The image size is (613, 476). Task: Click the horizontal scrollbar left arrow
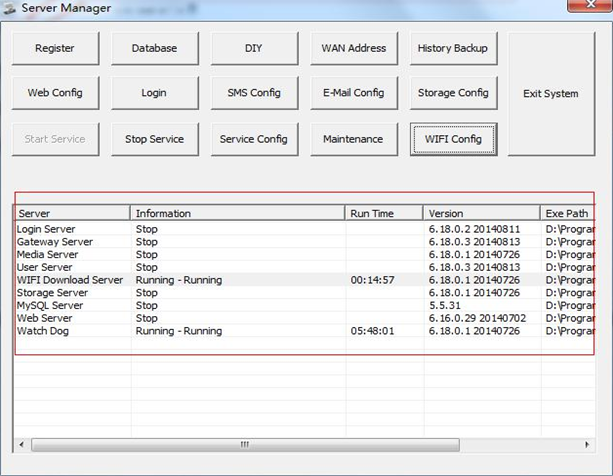[22, 445]
